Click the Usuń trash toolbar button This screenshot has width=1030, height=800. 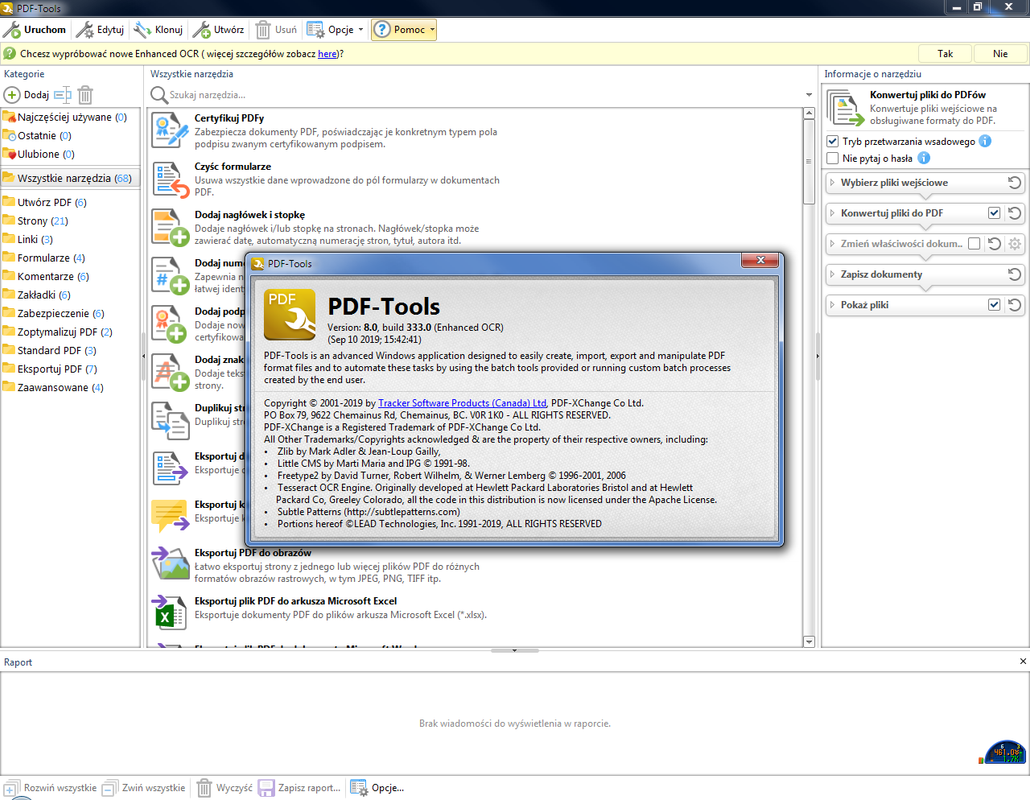(276, 30)
